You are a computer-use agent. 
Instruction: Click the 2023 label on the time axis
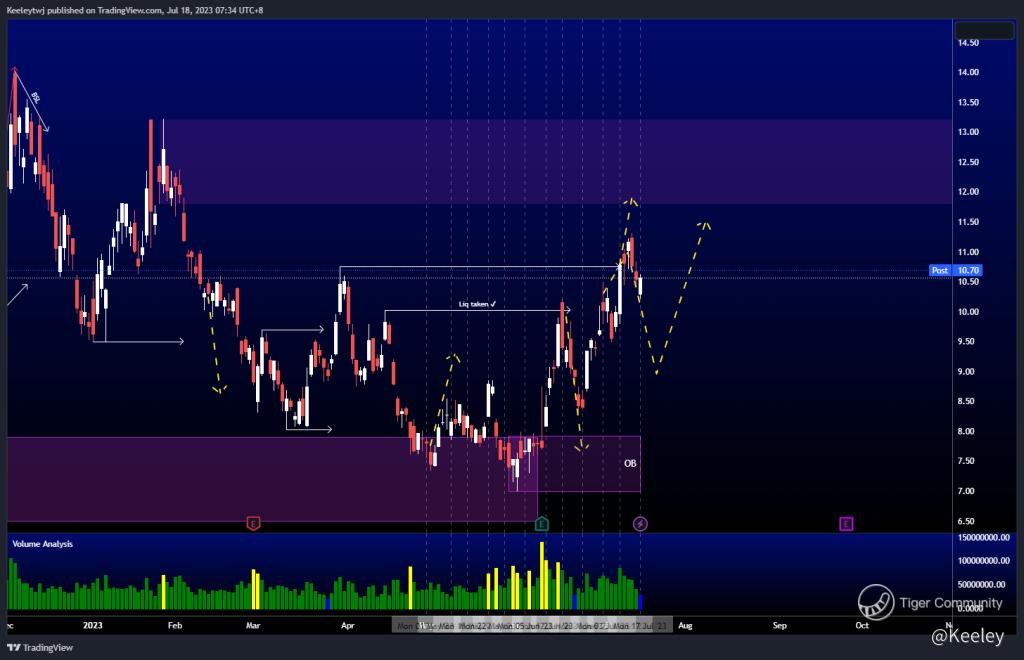93,625
